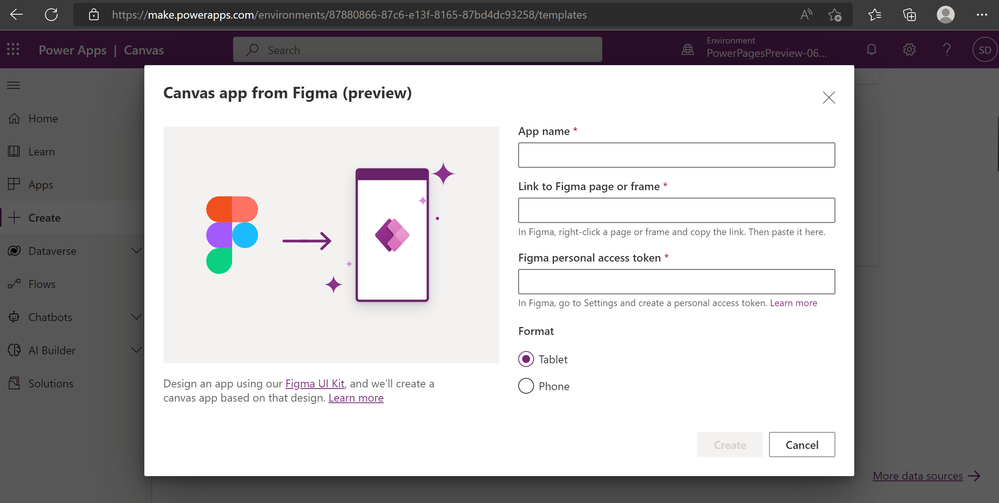Image resolution: width=999 pixels, height=503 pixels.
Task: Click the magnifier icon in Search box
Action: pos(252,50)
